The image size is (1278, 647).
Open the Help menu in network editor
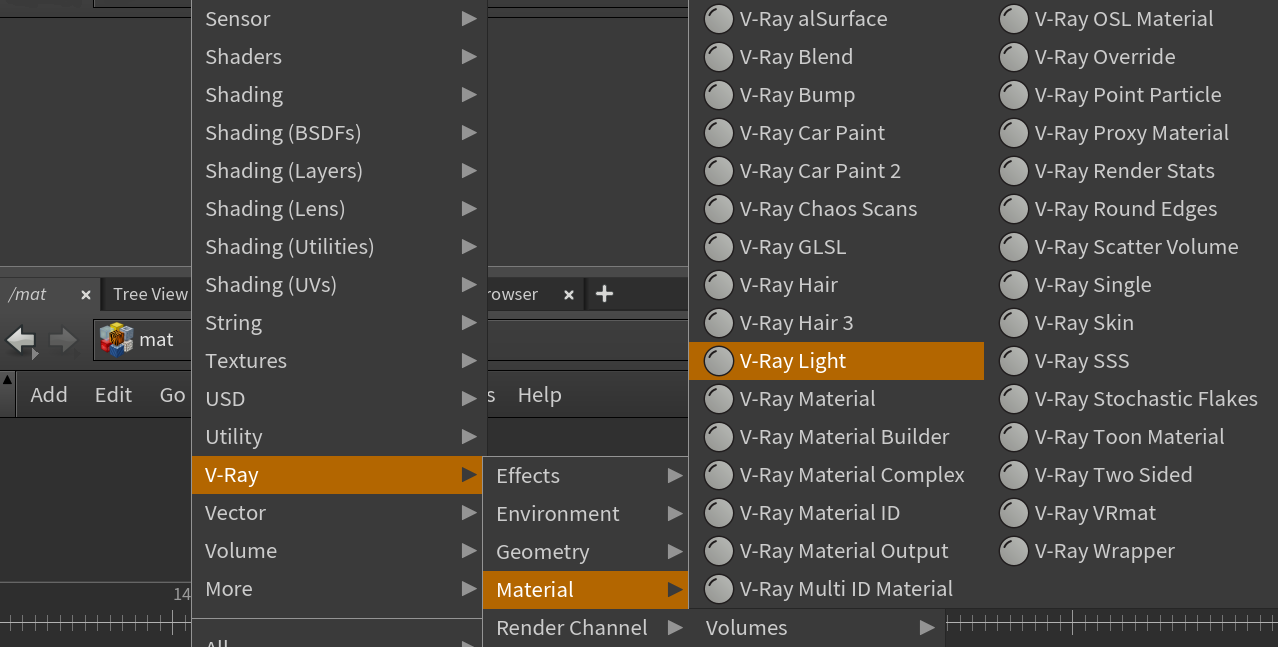pos(539,395)
